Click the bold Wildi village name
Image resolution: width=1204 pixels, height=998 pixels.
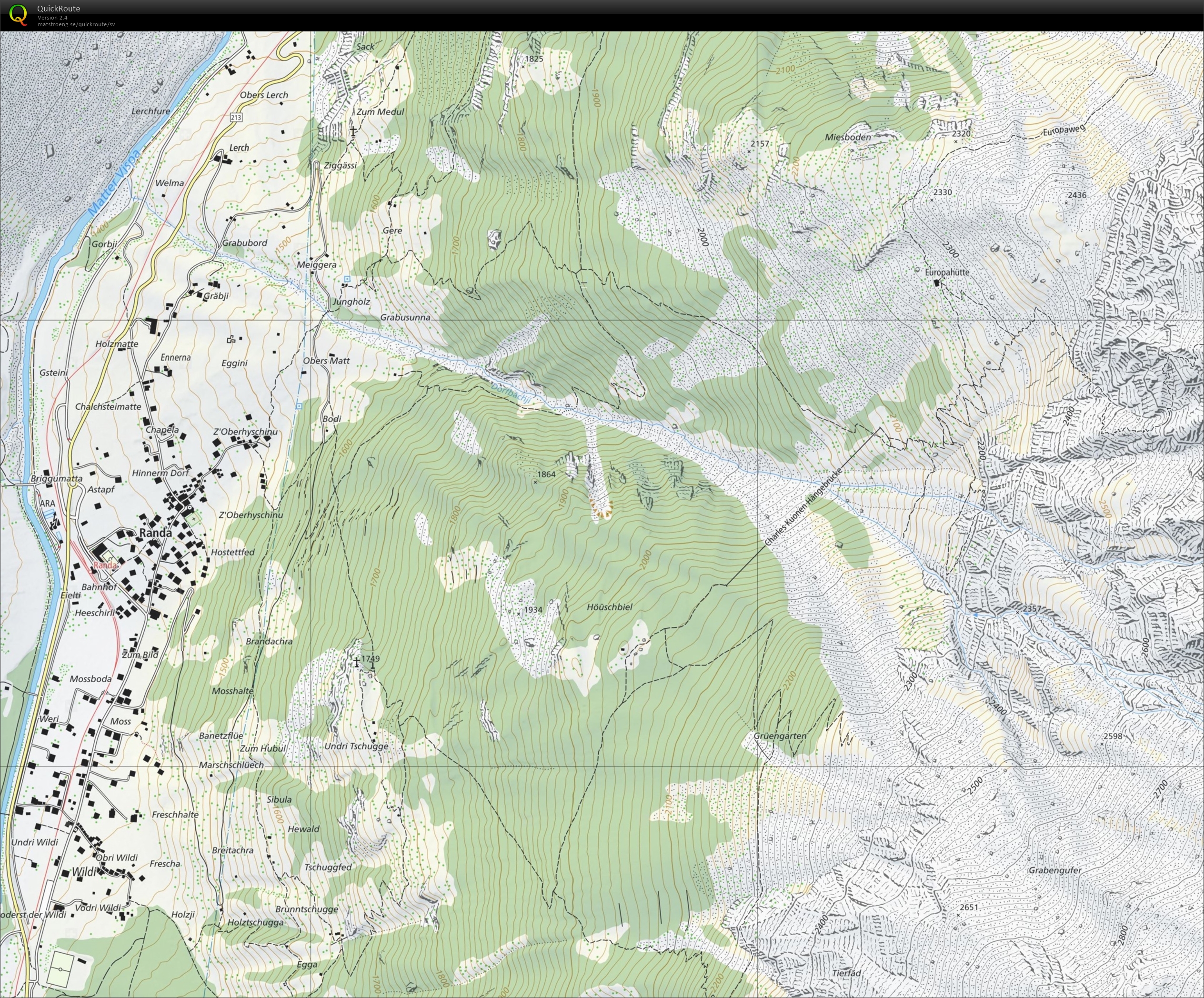click(84, 872)
